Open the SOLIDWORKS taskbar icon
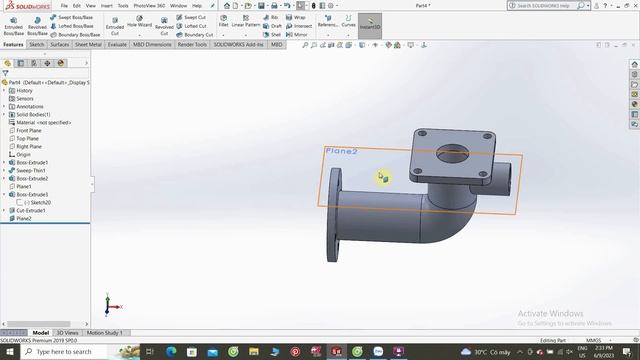The width and height of the screenshot is (640, 360). (337, 351)
